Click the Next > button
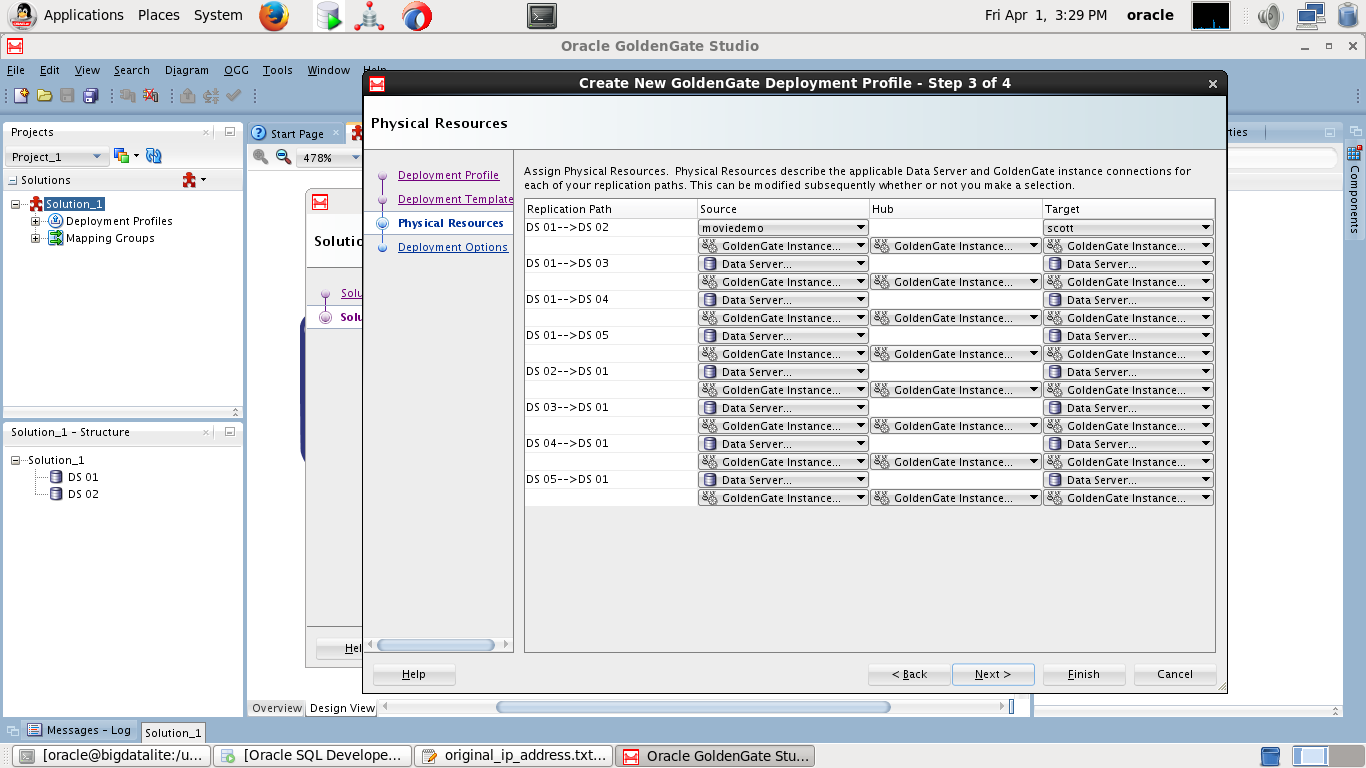This screenshot has height=768, width=1366. (993, 674)
